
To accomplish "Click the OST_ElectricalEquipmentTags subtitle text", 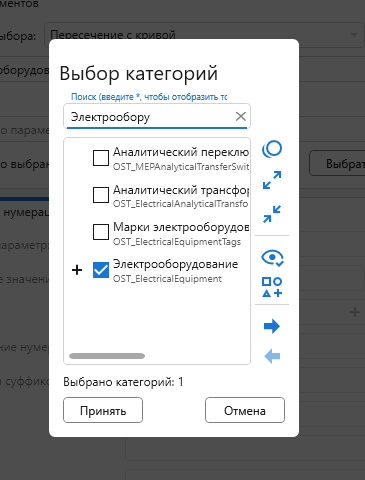I will (x=177, y=242).
